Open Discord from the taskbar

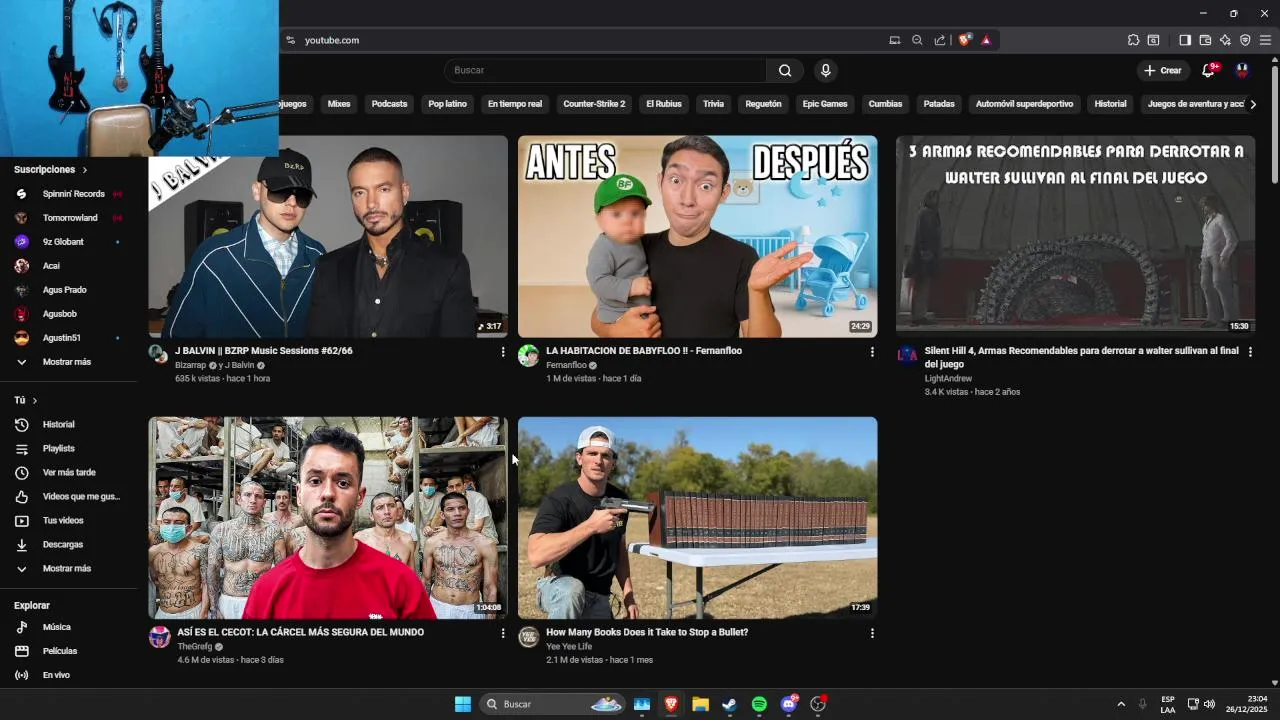pyautogui.click(x=789, y=704)
